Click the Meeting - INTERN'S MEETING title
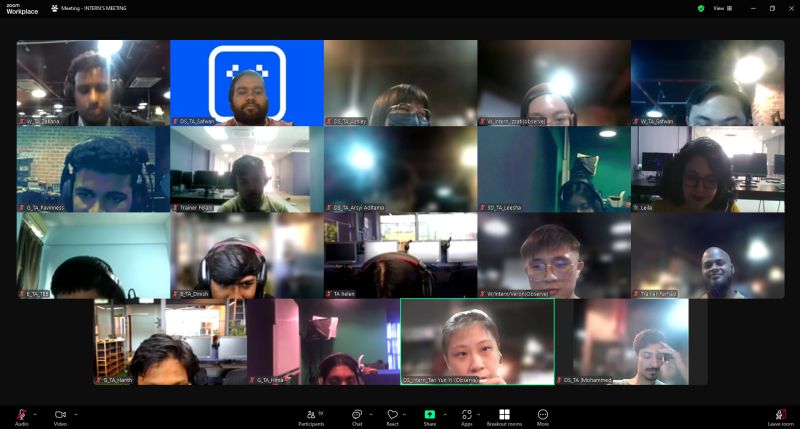 coord(93,8)
